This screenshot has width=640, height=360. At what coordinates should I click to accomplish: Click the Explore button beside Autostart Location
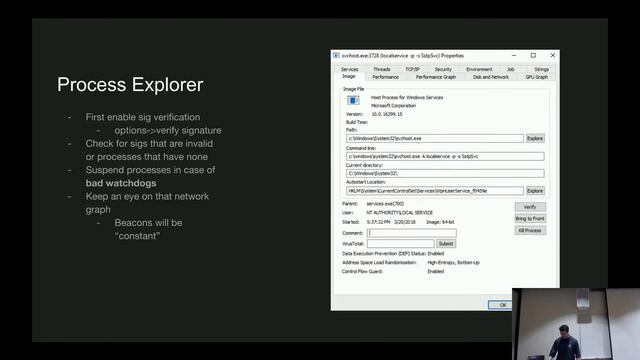click(535, 191)
